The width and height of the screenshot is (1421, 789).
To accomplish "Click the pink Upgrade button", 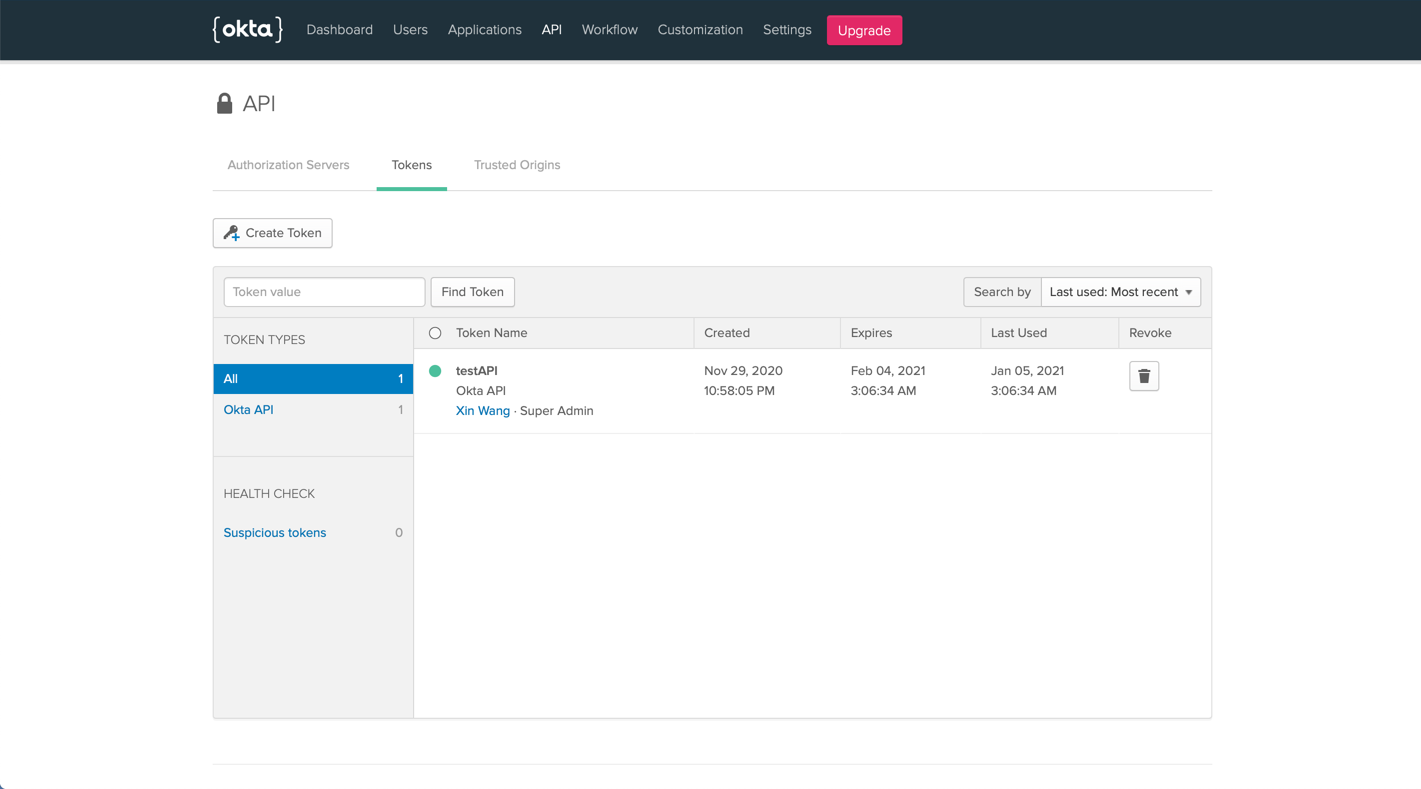I will click(864, 30).
